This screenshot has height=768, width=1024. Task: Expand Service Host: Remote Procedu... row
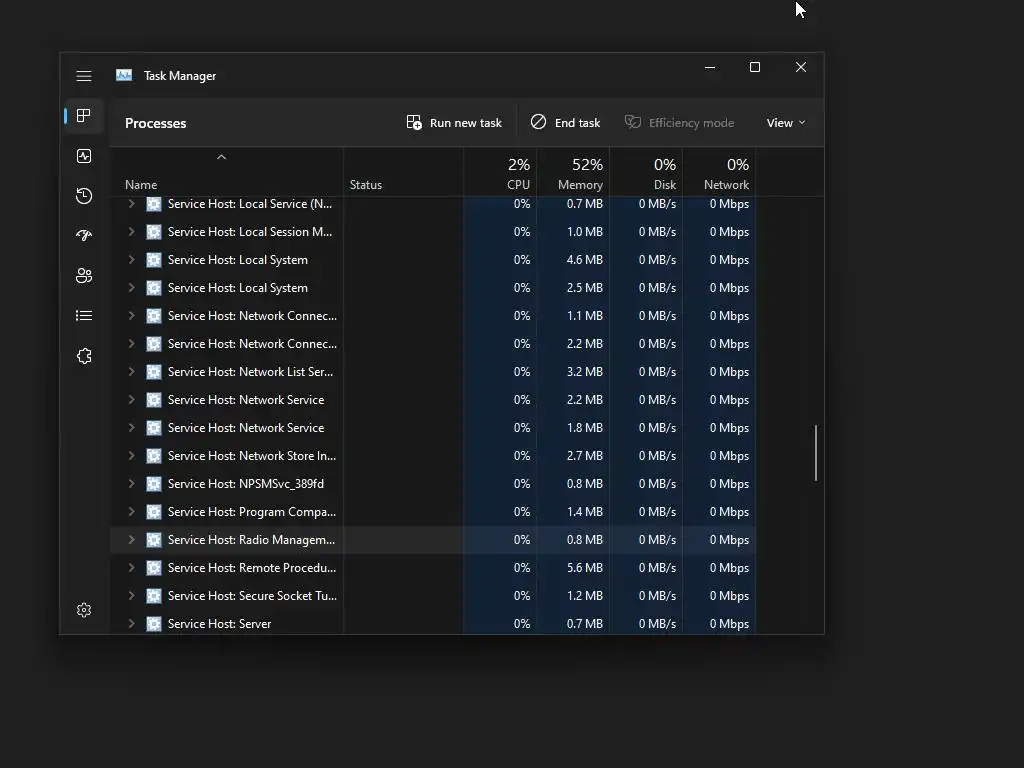(131, 568)
